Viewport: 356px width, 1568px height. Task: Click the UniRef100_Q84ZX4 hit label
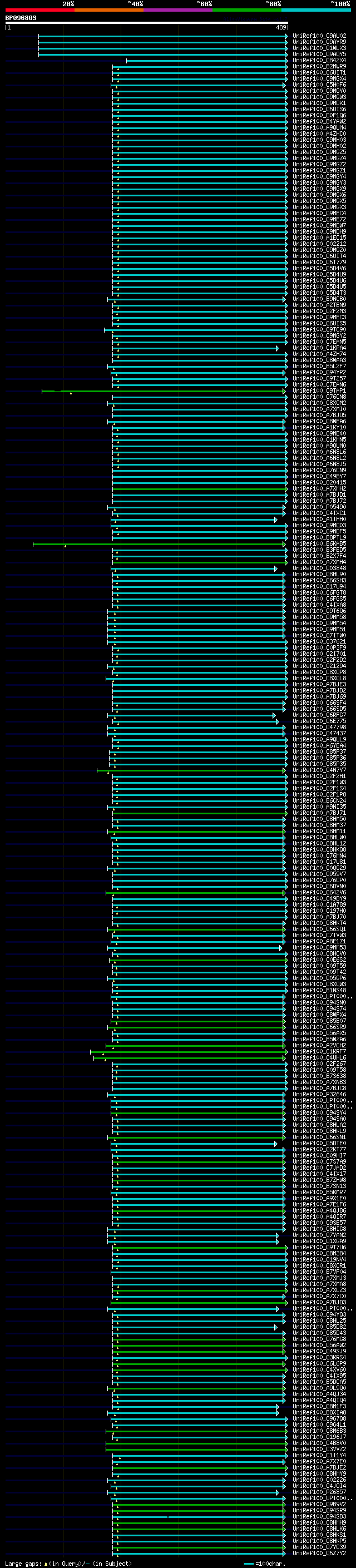(x=319, y=61)
